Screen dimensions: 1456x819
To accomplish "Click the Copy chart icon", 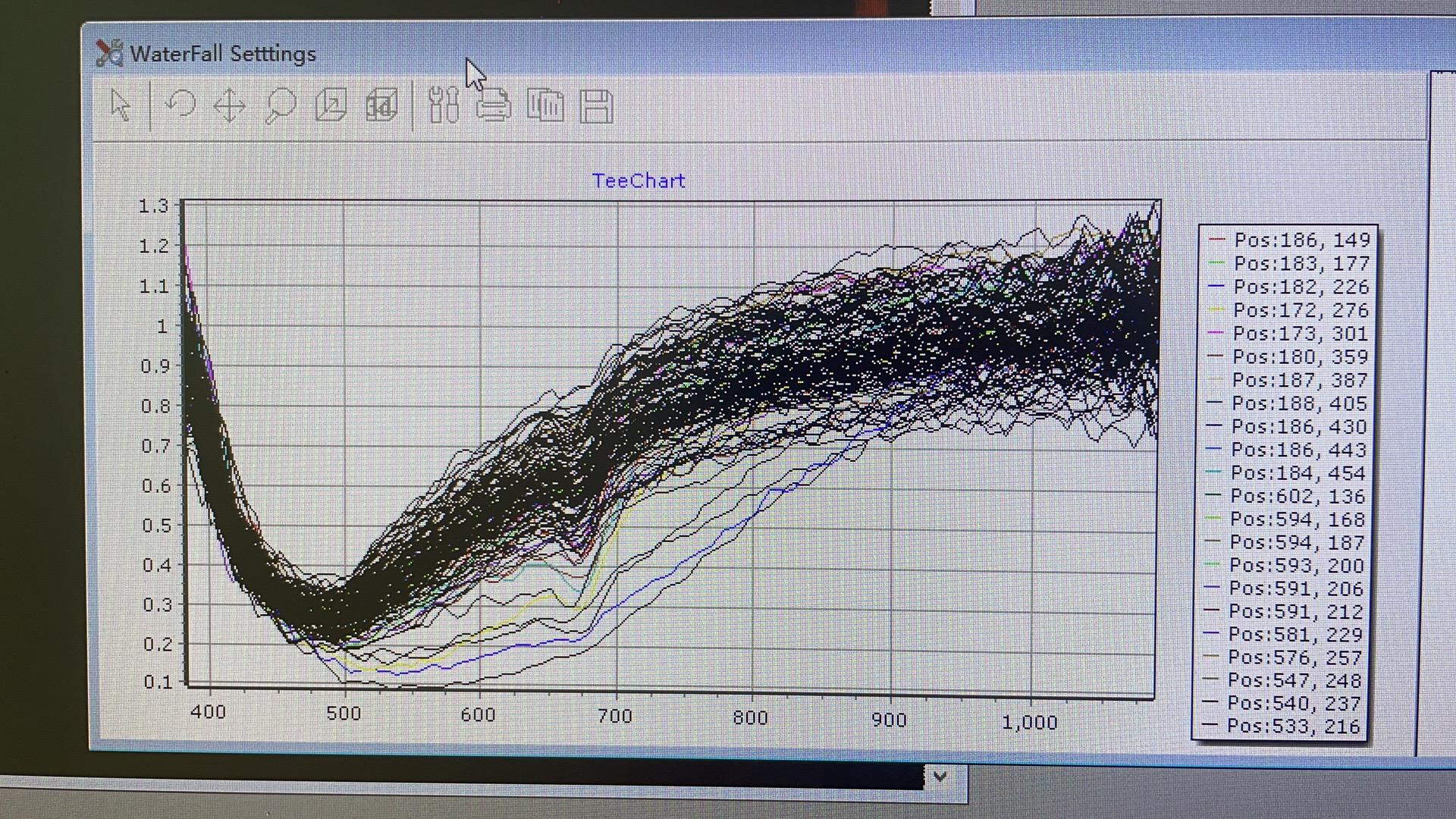I will (x=545, y=105).
